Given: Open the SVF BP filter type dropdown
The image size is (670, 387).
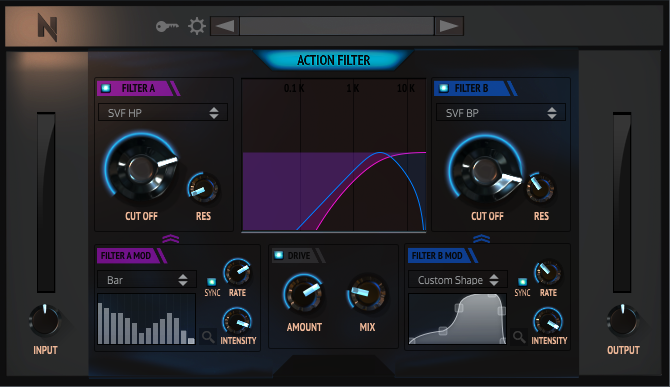Looking at the screenshot, I should (x=501, y=113).
